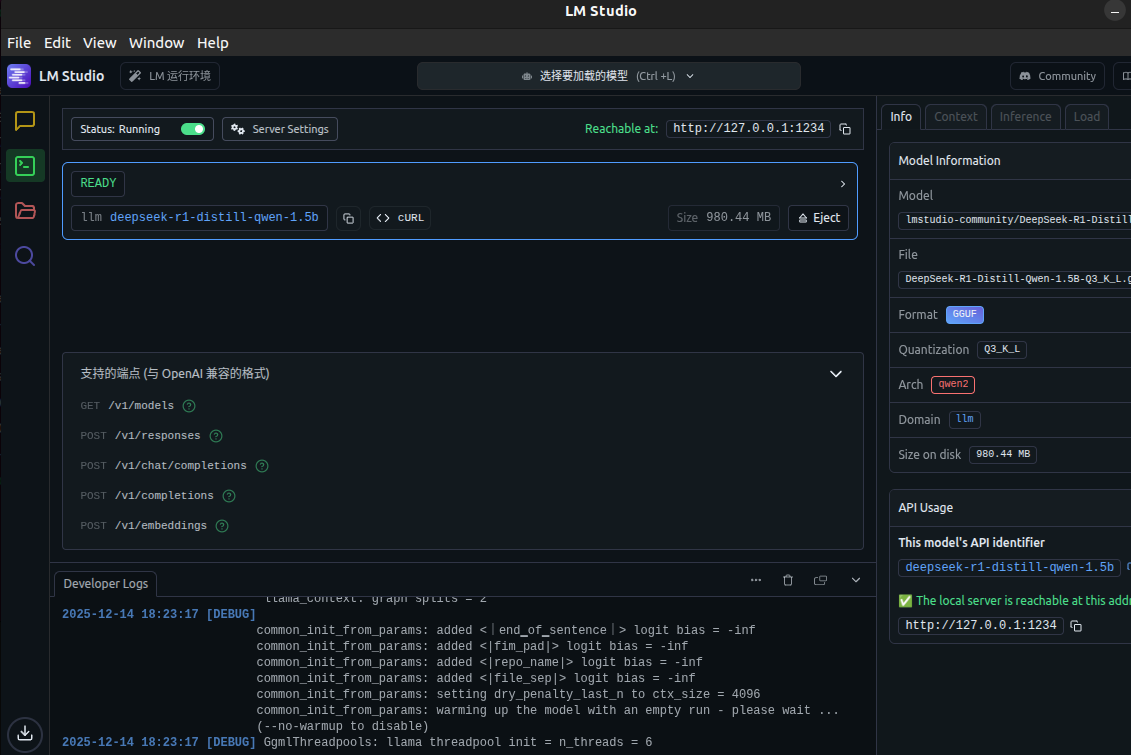Screen dimensions: 1131x755
Task: Click help icon next to /v1/chat/completions
Action: click(262, 466)
